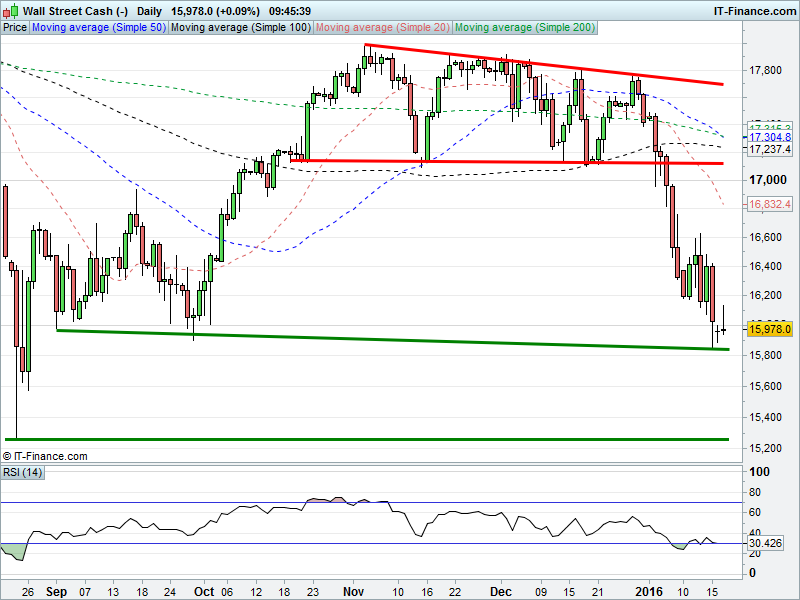800x600 pixels.
Task: Click the Wall Street Cash instrument title
Action: click(x=68, y=11)
